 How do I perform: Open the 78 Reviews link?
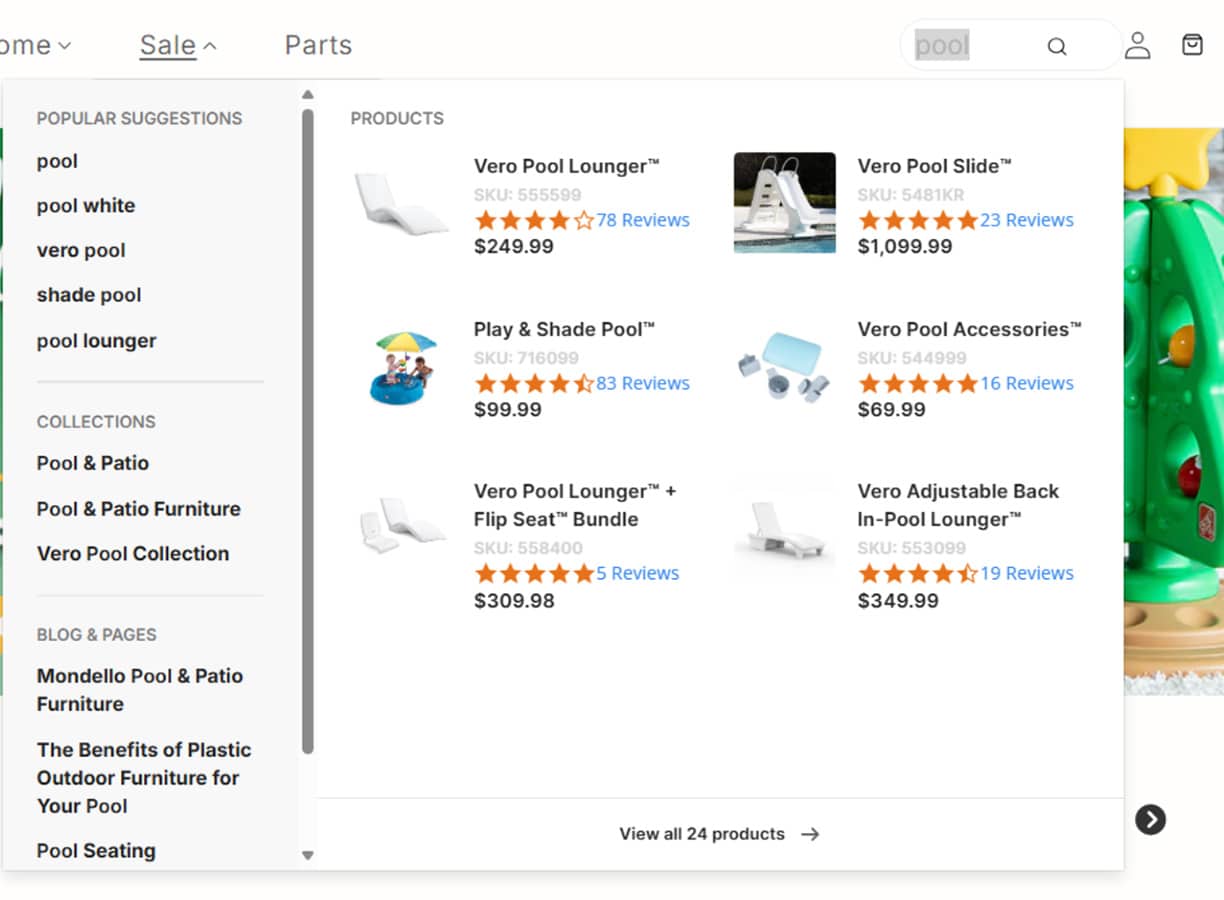[x=643, y=220]
